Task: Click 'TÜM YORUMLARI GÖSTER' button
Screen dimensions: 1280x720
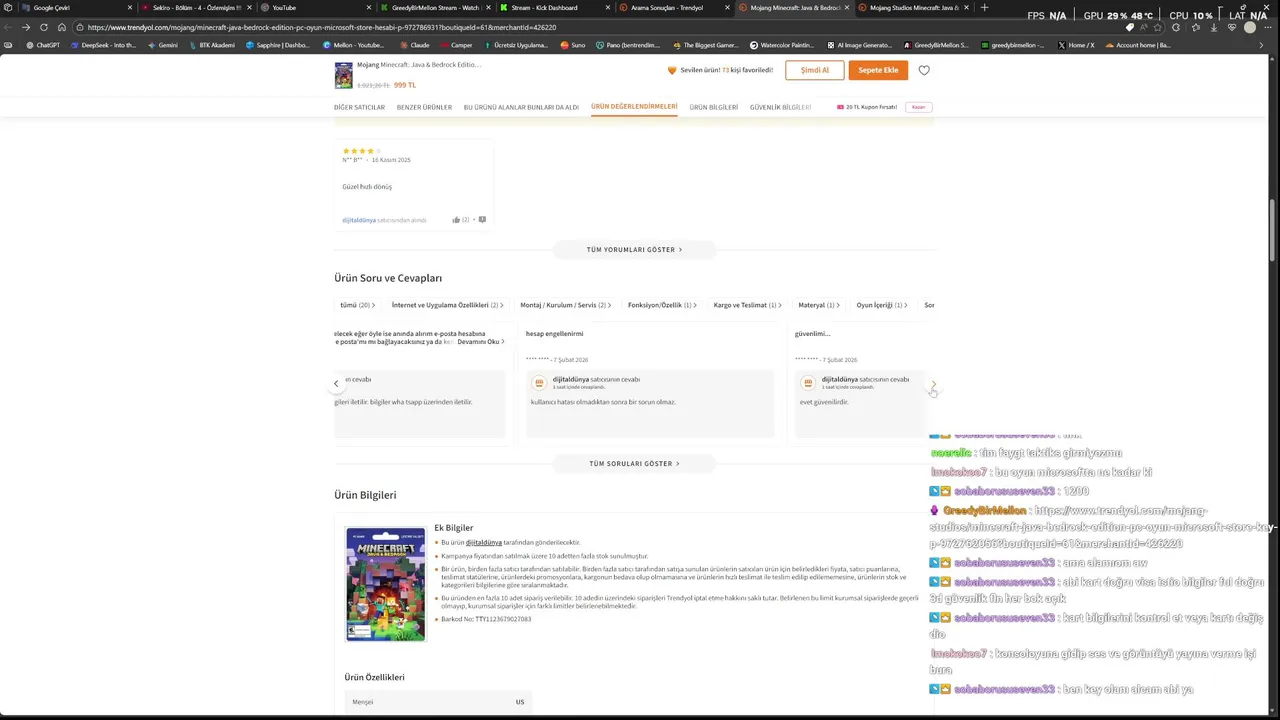Action: click(635, 249)
